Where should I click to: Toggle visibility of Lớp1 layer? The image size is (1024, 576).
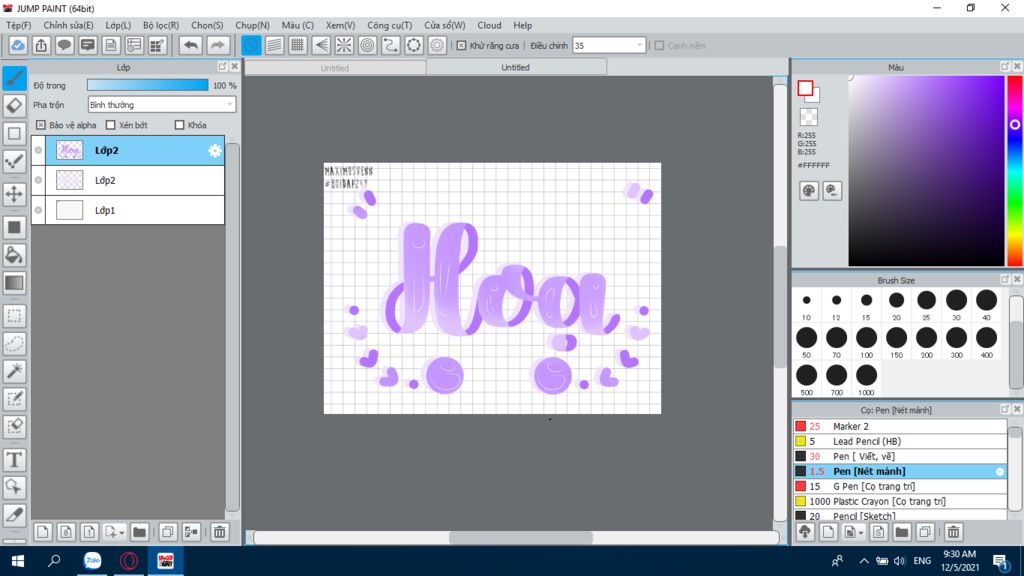click(x=39, y=210)
